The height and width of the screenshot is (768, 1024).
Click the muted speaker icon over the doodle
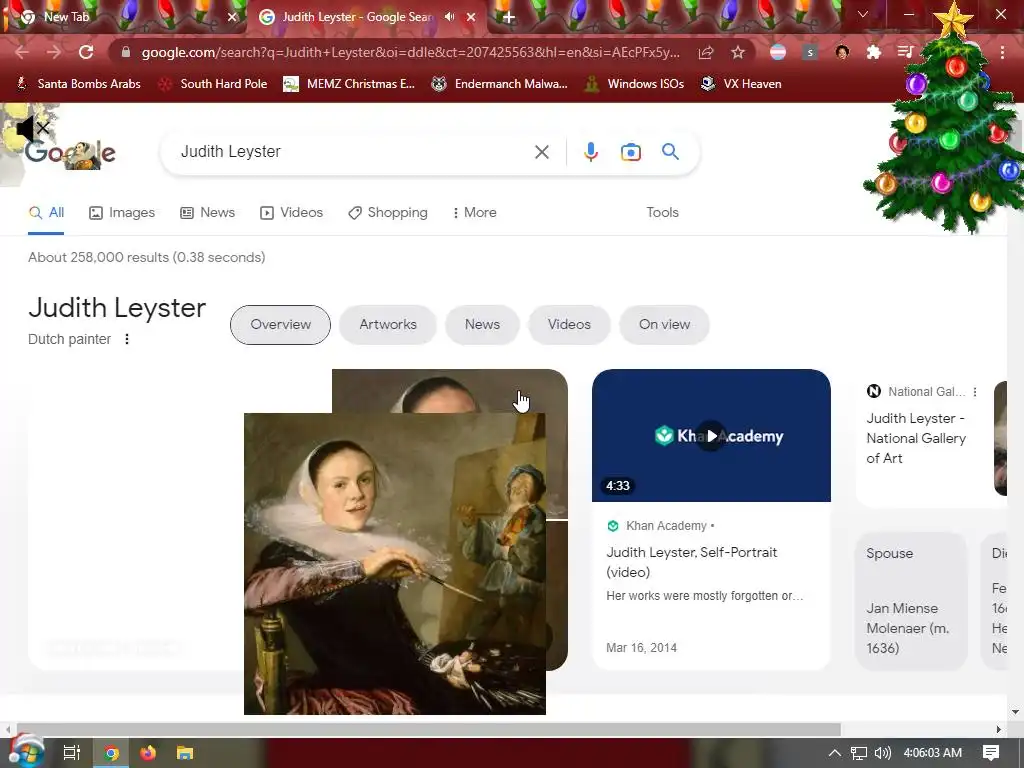(33, 129)
